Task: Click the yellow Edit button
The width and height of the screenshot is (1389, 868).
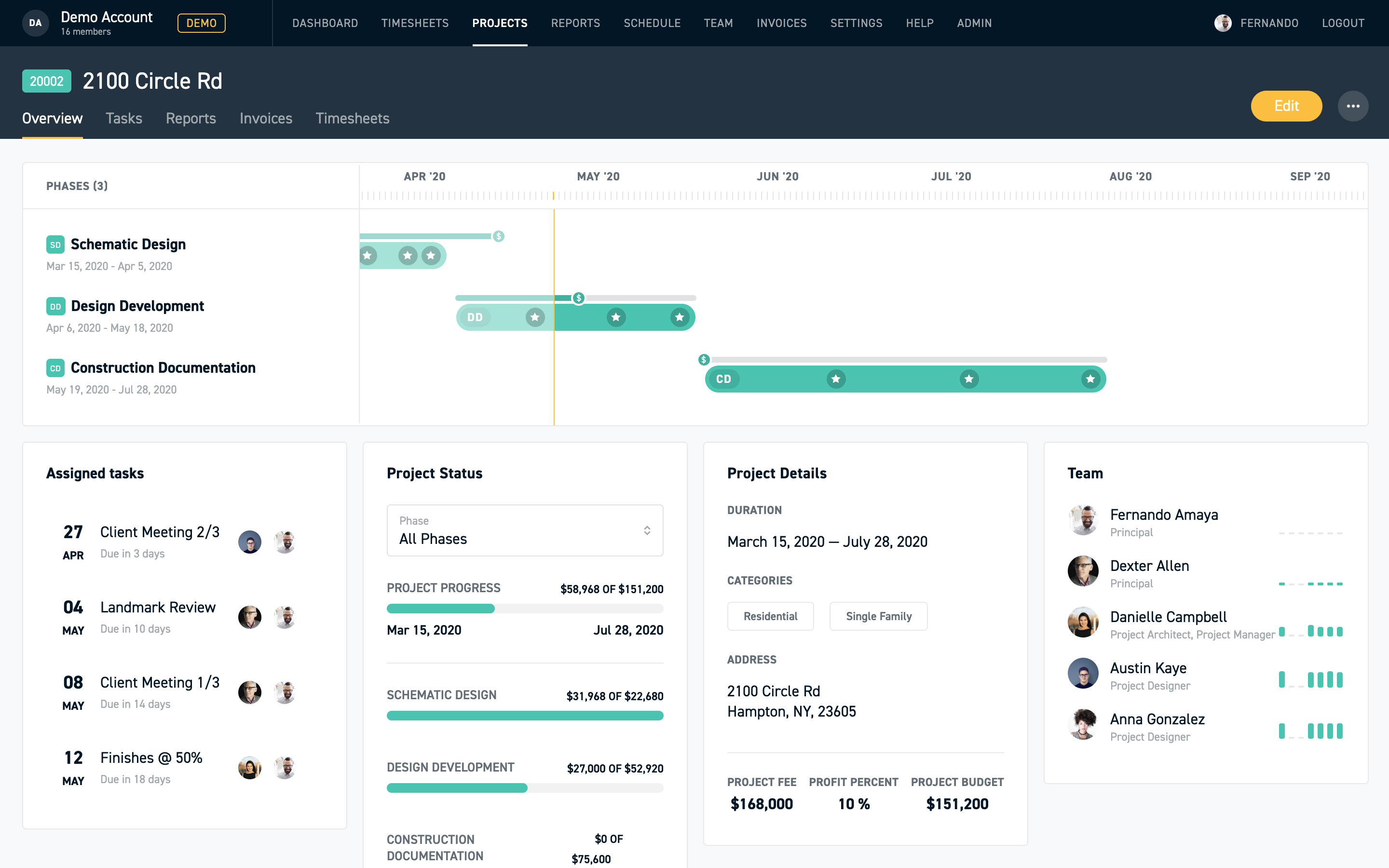Action: [1286, 106]
